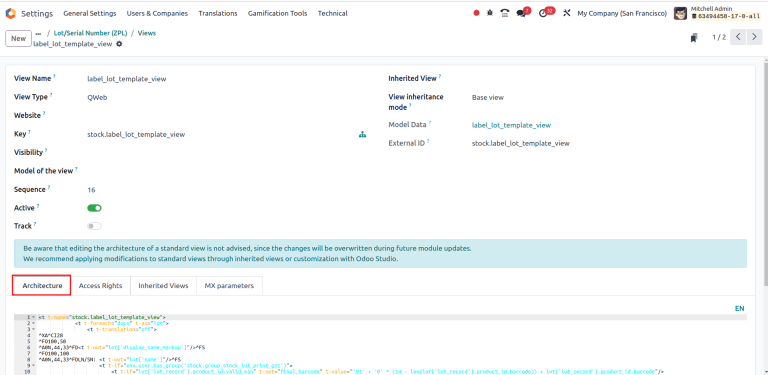Go to Lot/Serial Number (ZPL) breadcrumb
This screenshot has height=375, width=768.
coord(90,33)
